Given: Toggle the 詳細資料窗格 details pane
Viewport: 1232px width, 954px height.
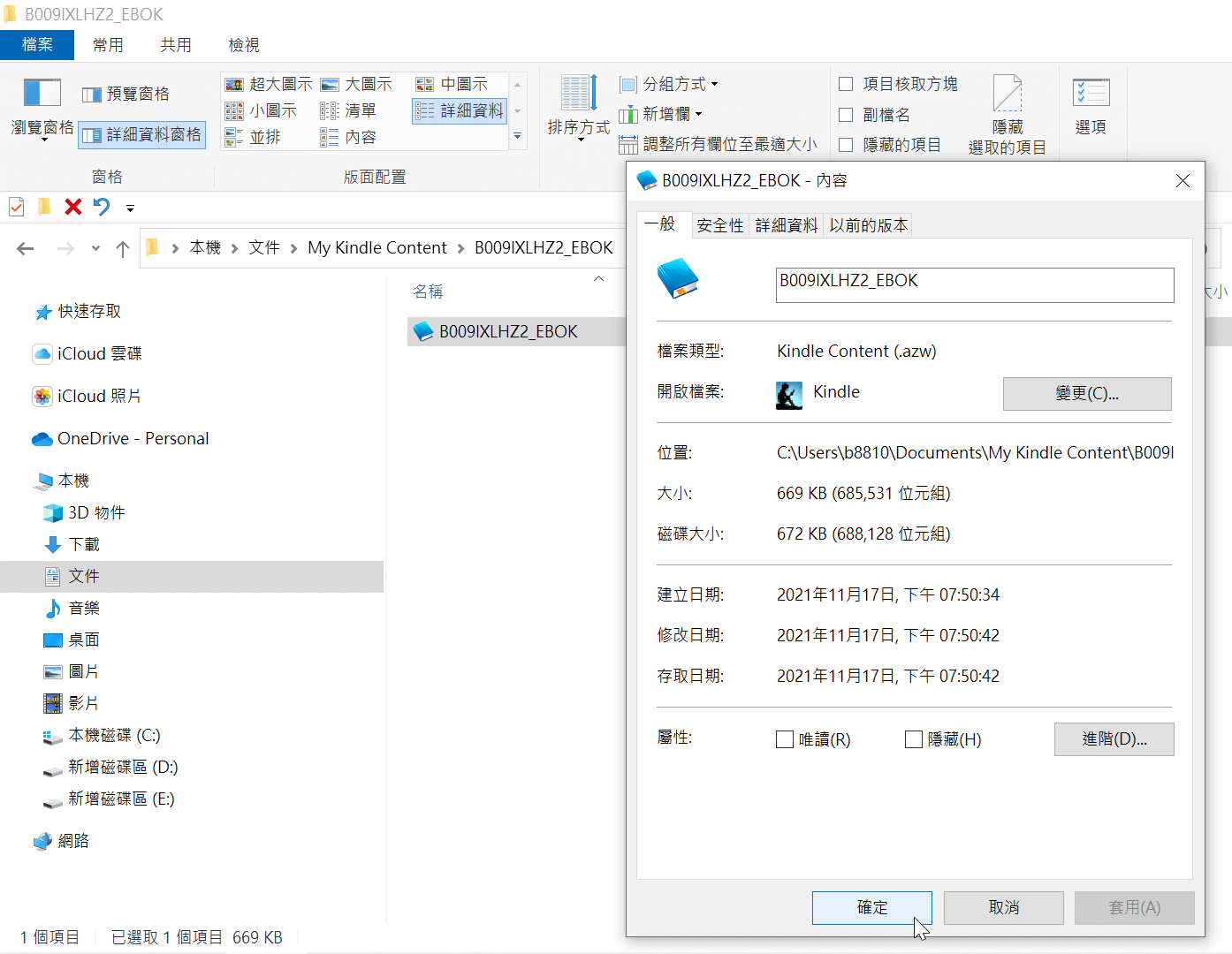Looking at the screenshot, I should (x=142, y=134).
